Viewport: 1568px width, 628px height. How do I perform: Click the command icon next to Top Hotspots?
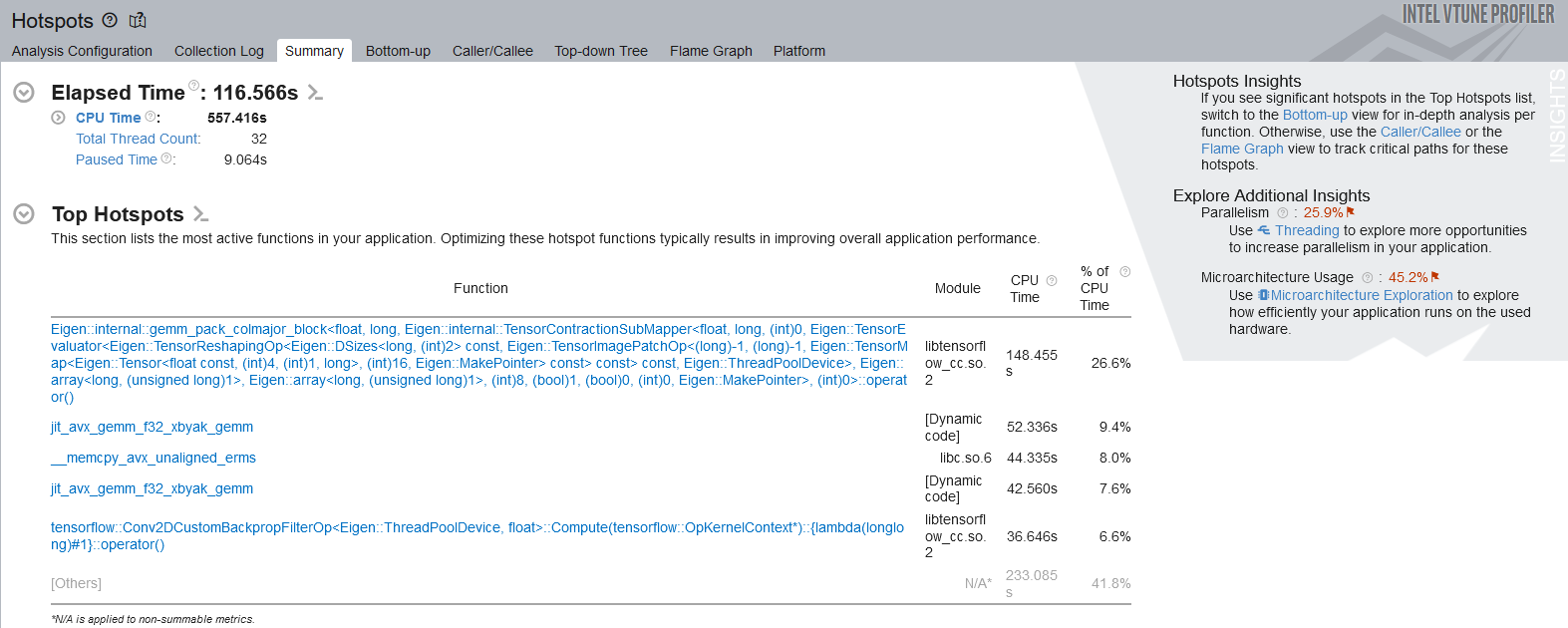tap(200, 214)
